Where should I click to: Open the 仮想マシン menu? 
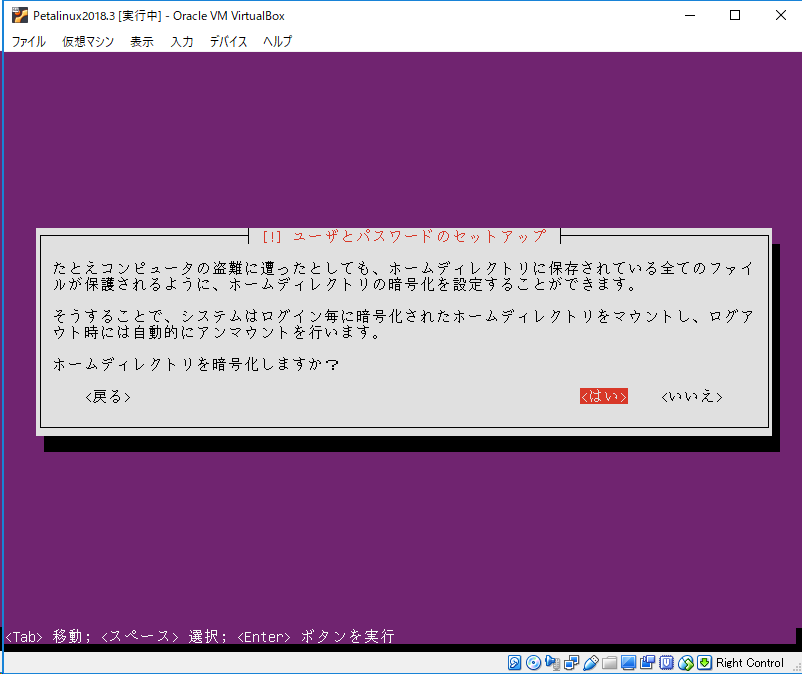tap(87, 41)
